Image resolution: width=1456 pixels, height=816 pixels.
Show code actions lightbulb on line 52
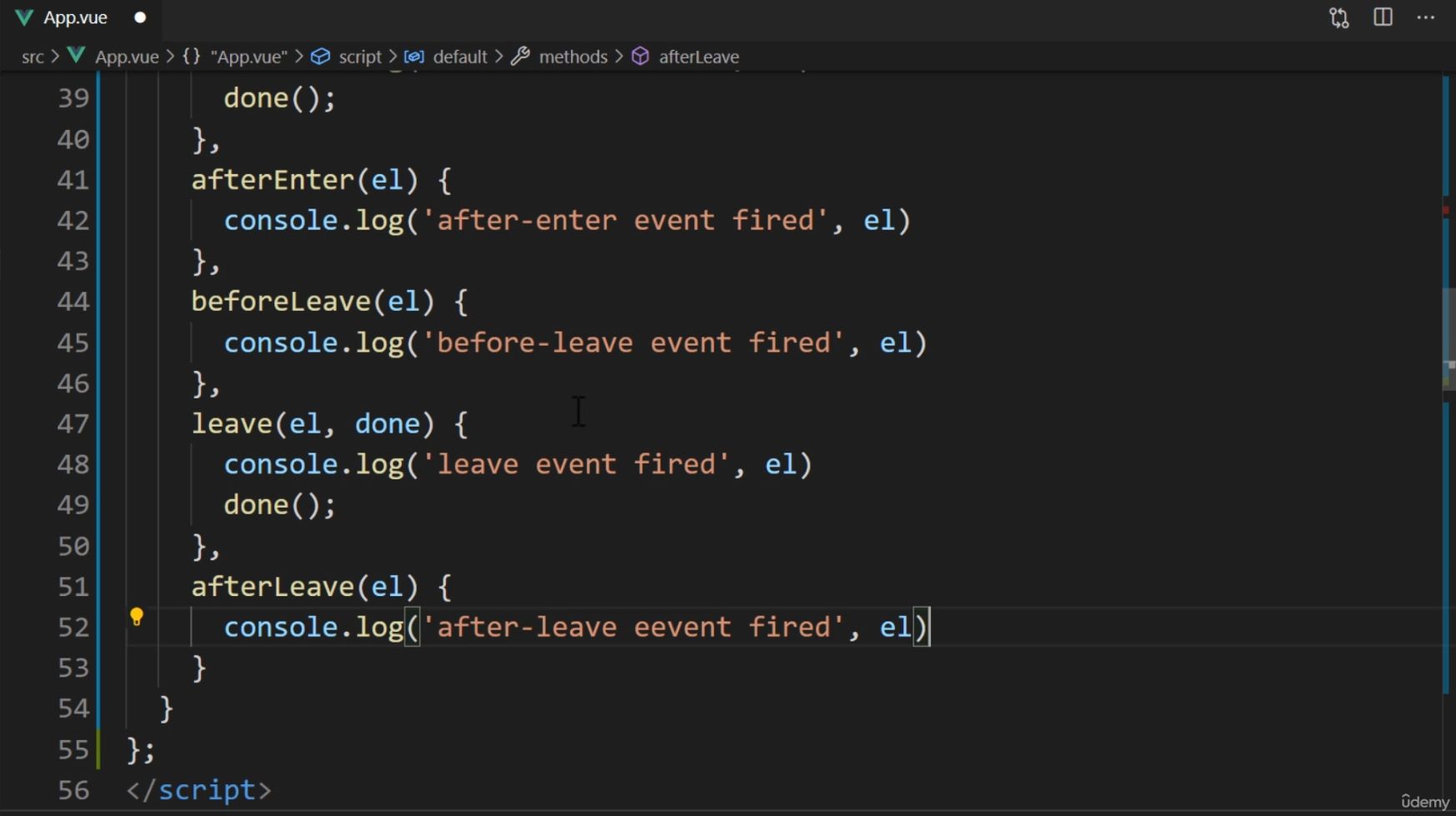[137, 617]
